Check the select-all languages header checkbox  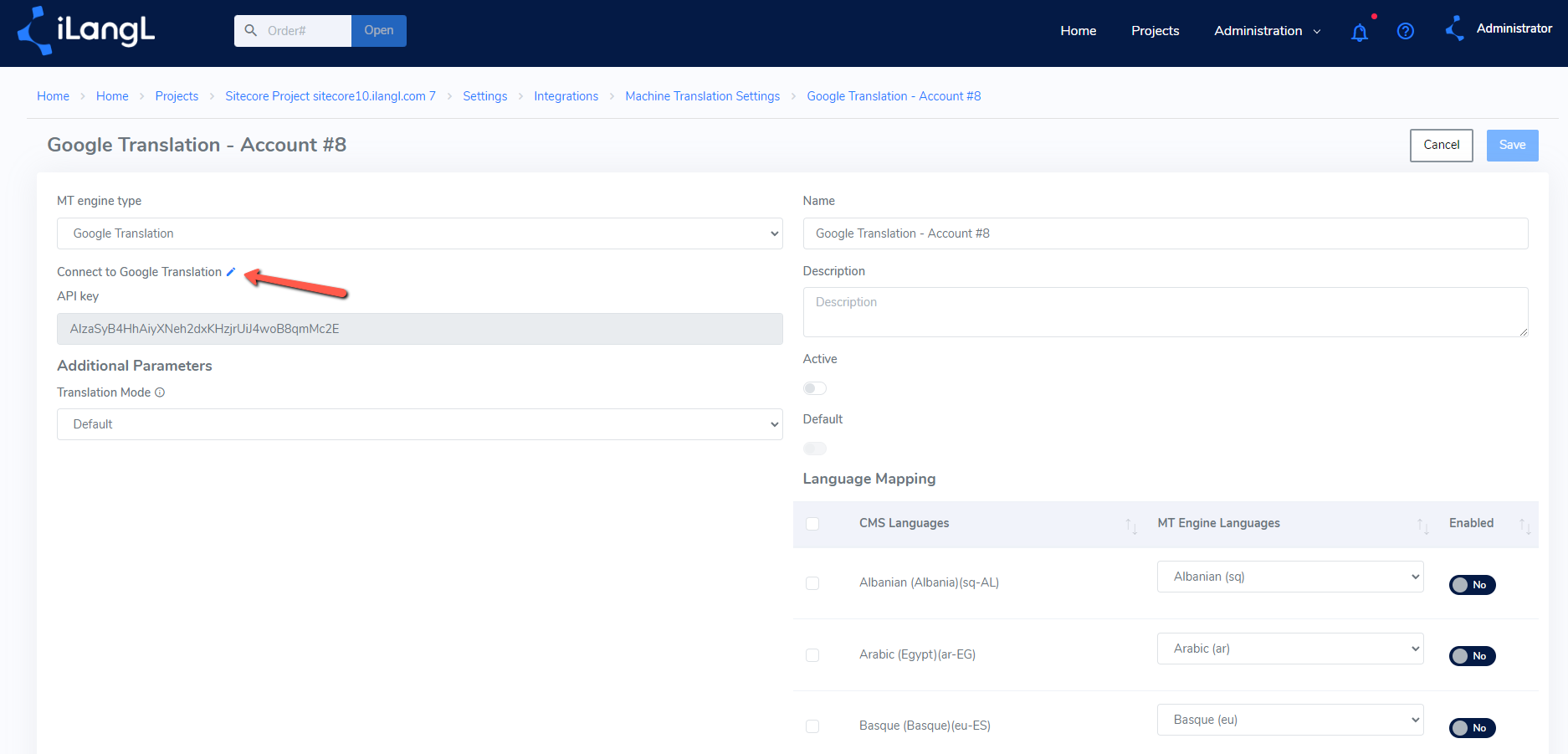pyautogui.click(x=812, y=524)
